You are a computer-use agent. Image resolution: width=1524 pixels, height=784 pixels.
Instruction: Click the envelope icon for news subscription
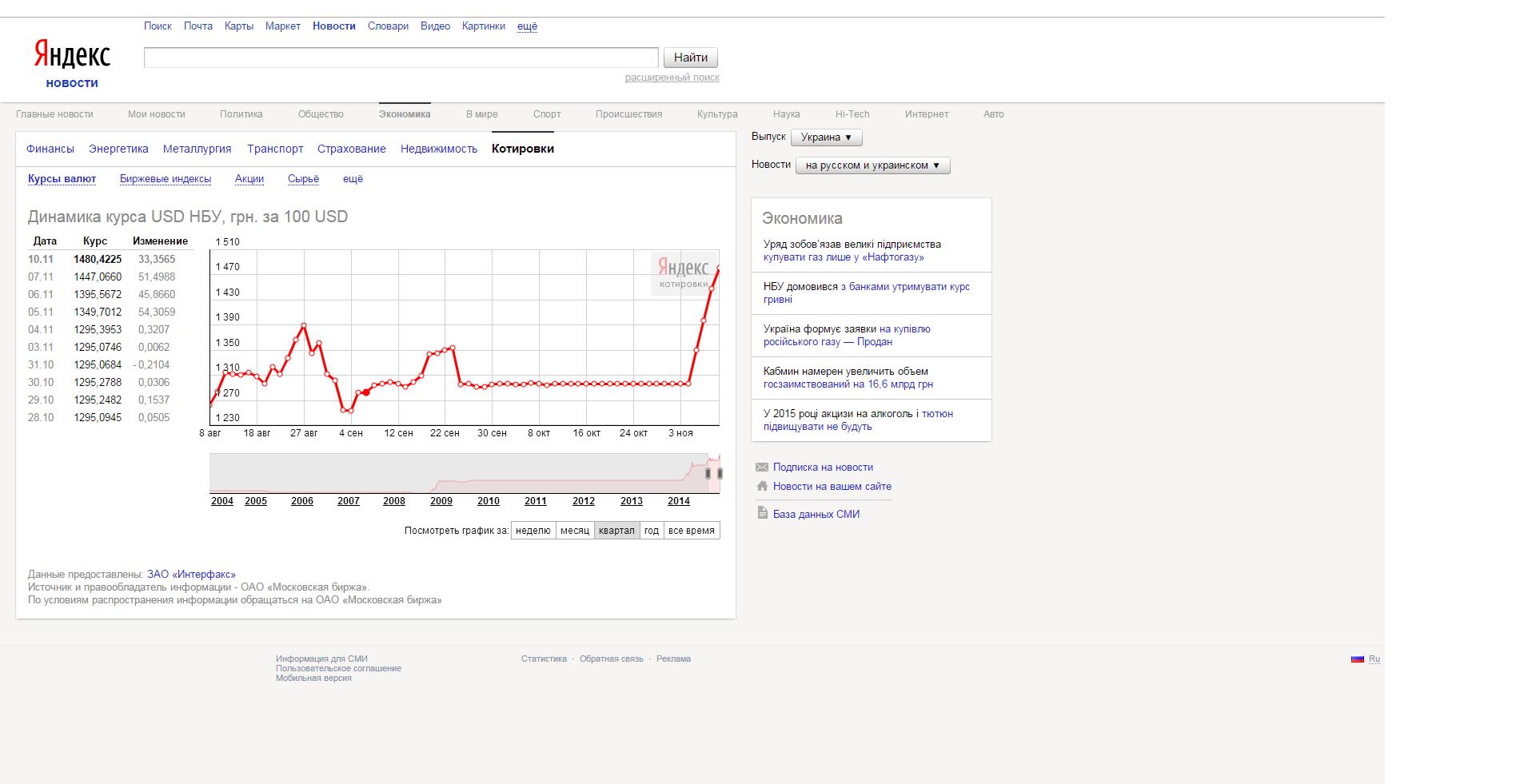[x=761, y=468]
